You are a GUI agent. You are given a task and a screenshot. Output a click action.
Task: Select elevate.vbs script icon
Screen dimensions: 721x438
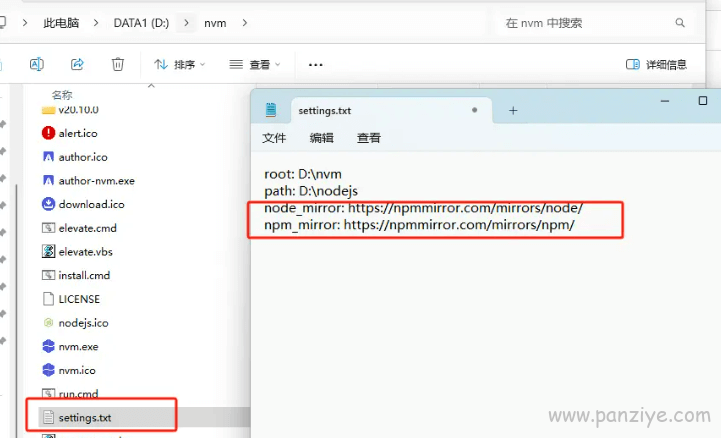click(48, 251)
